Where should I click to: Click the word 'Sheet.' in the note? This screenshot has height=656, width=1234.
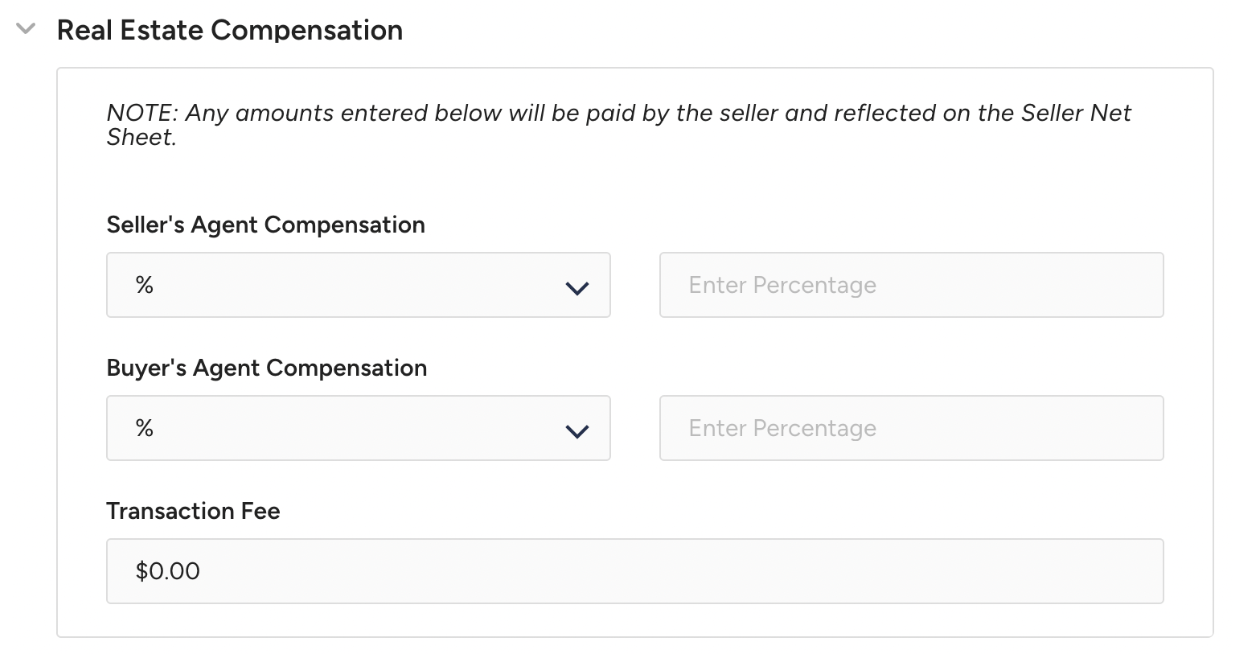pyautogui.click(x=141, y=137)
